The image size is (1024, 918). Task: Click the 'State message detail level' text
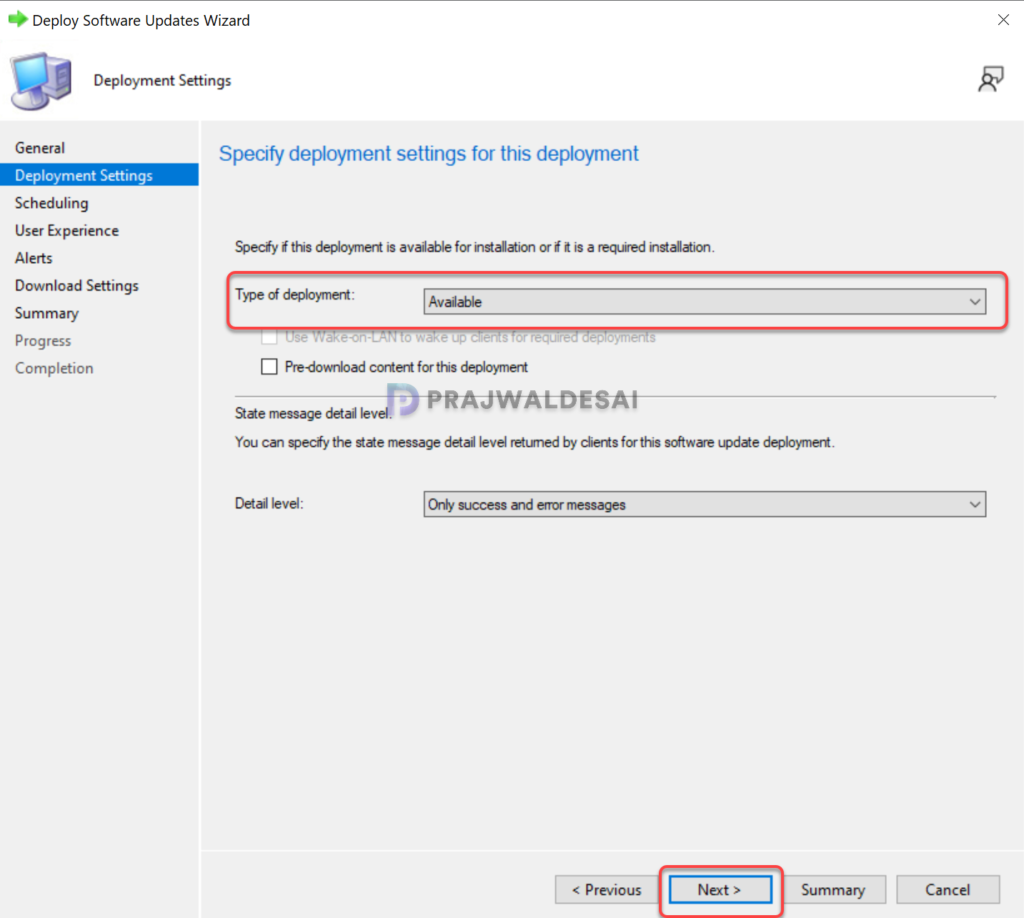(x=313, y=413)
